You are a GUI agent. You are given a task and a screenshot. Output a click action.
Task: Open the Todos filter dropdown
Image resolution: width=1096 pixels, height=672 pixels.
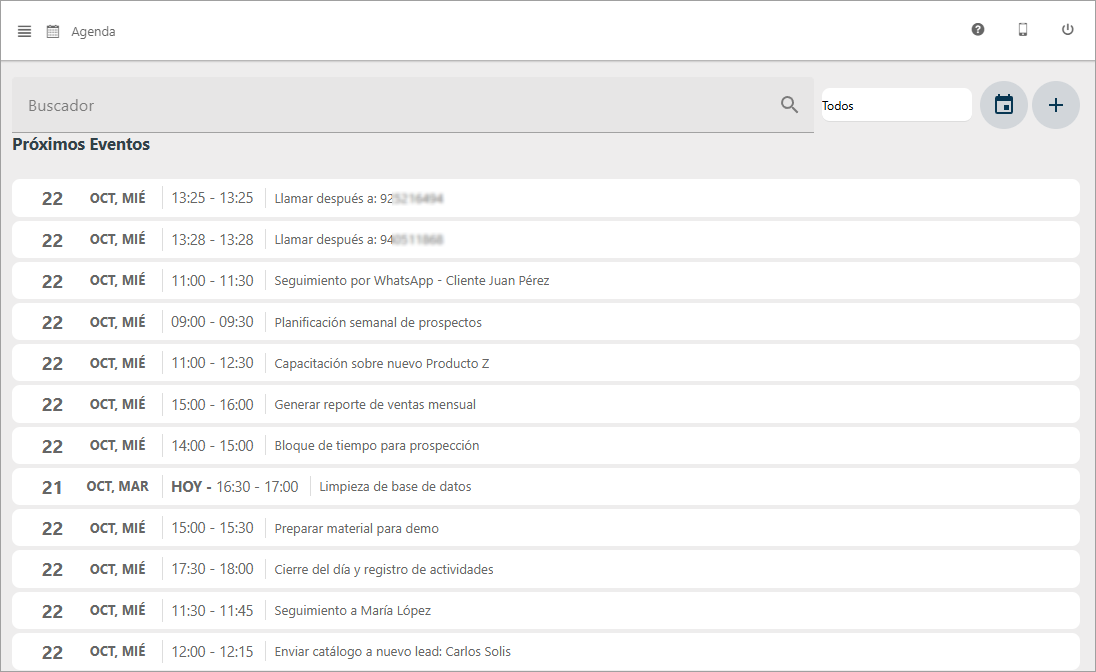point(896,105)
